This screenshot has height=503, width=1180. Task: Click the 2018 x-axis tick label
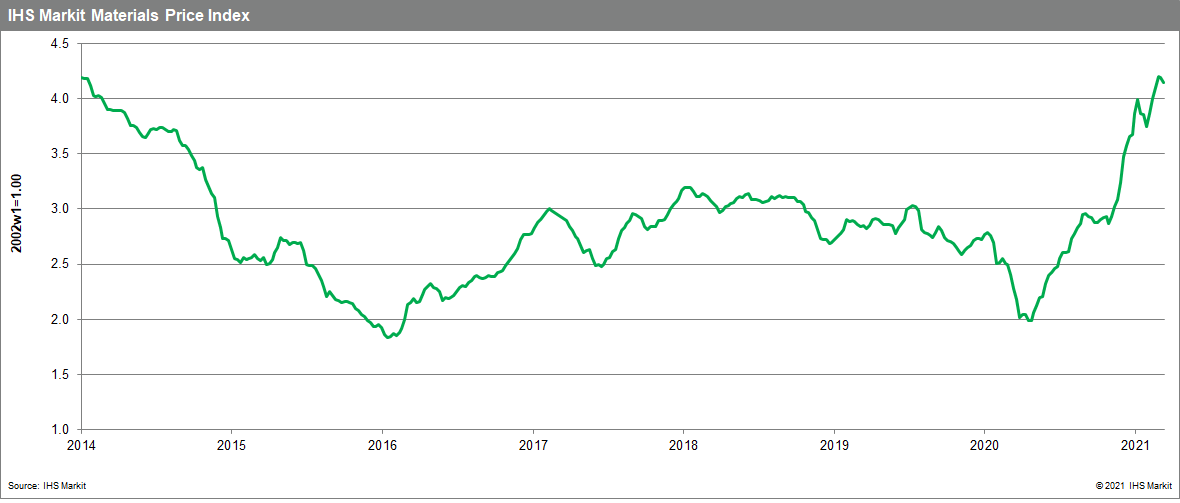coord(684,444)
